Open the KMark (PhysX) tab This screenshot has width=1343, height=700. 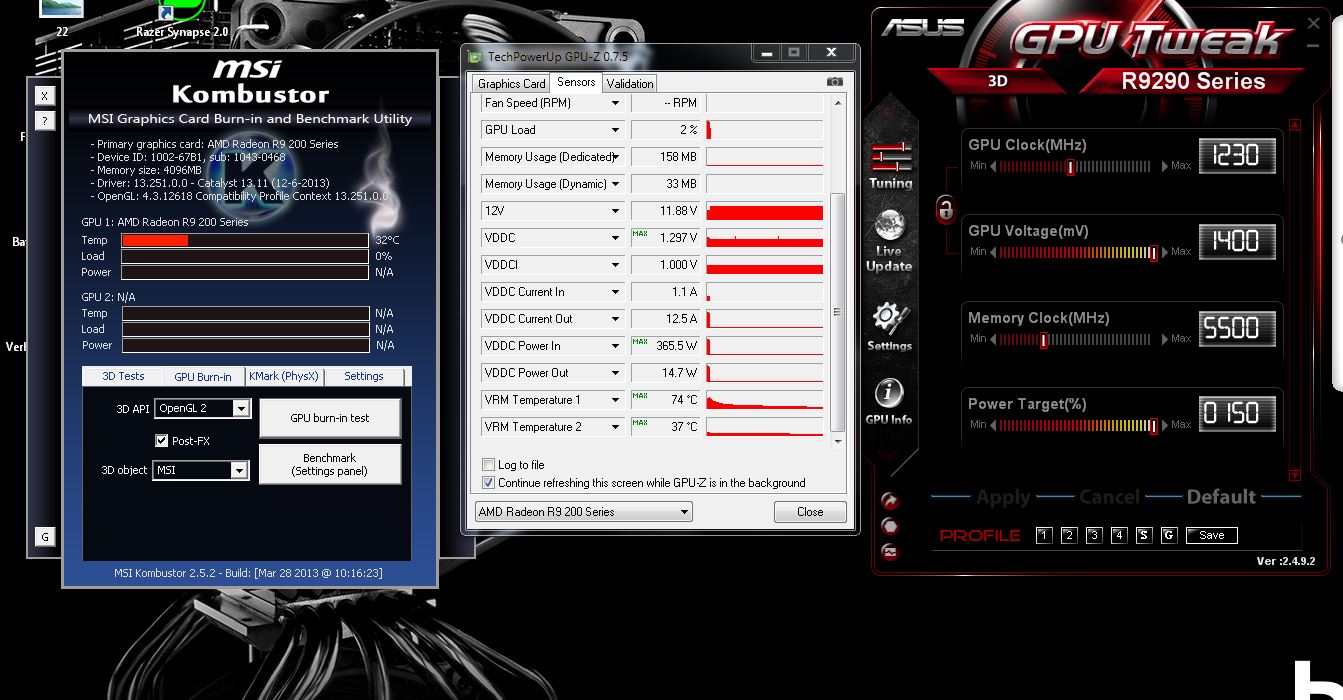tap(283, 376)
